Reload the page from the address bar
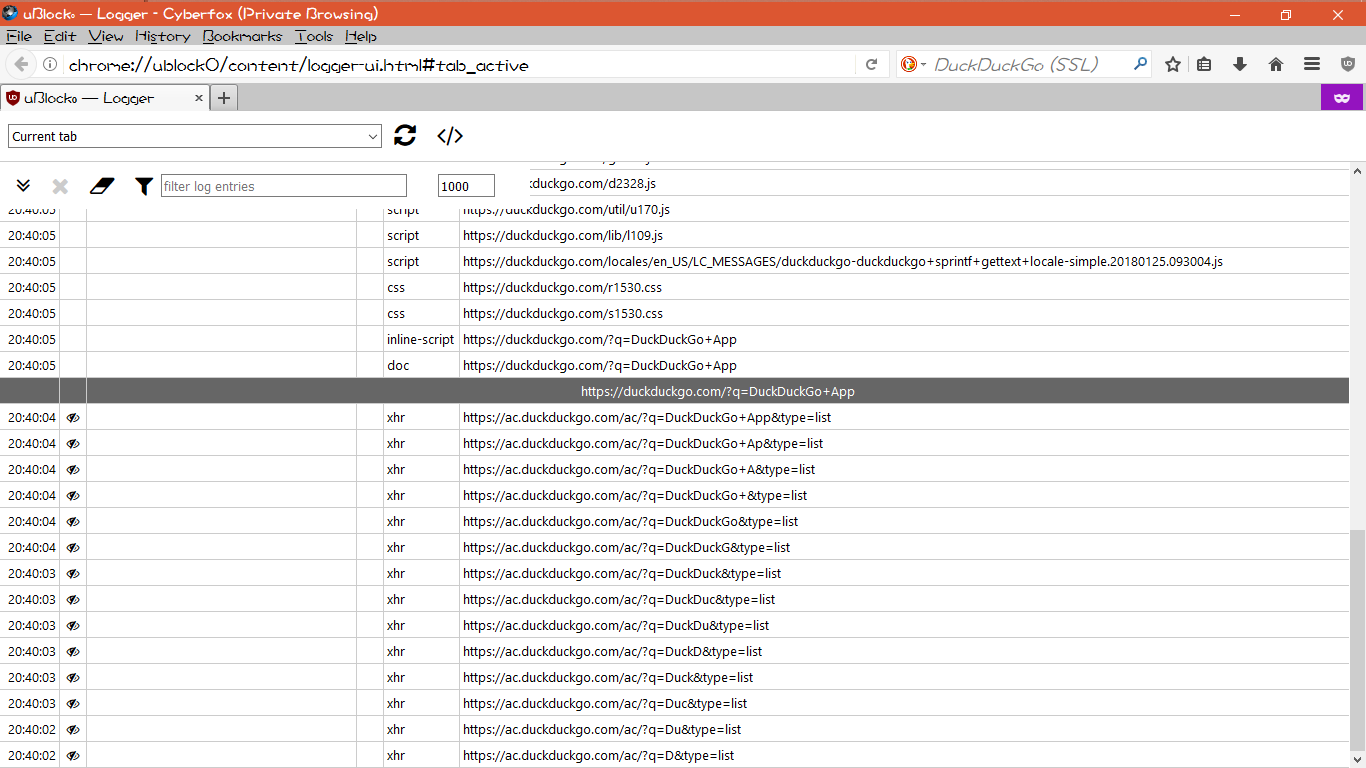 [x=869, y=63]
